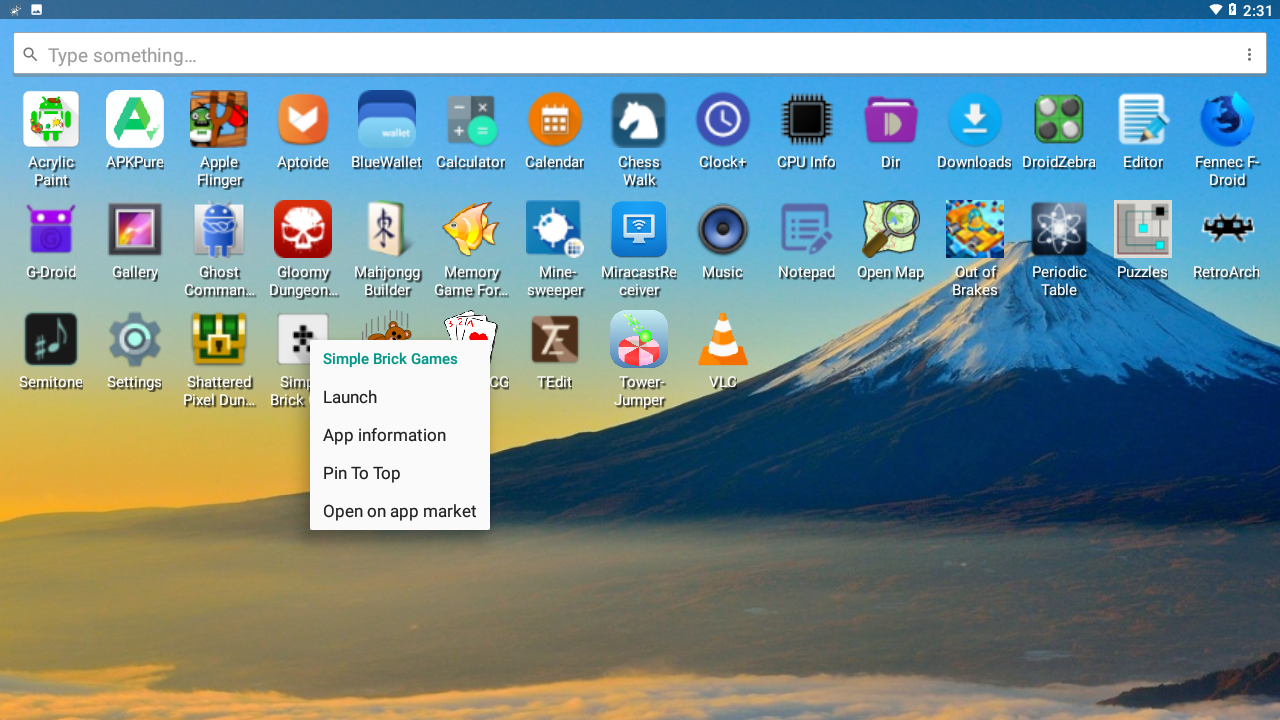The height and width of the screenshot is (720, 1280).
Task: Open Apple Flinger game
Action: (219, 120)
